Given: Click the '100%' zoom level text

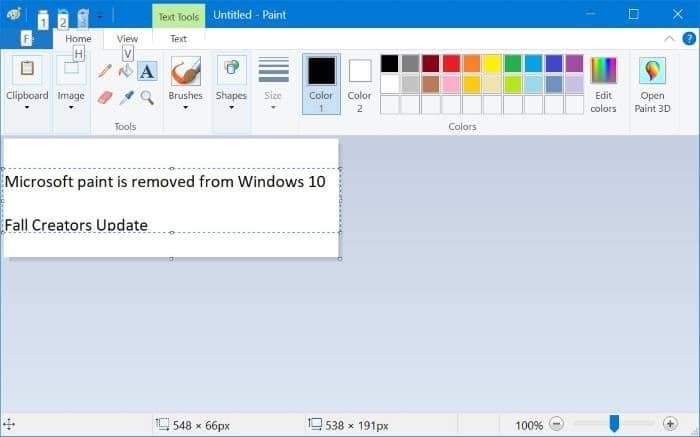Looking at the screenshot, I should [x=529, y=425].
